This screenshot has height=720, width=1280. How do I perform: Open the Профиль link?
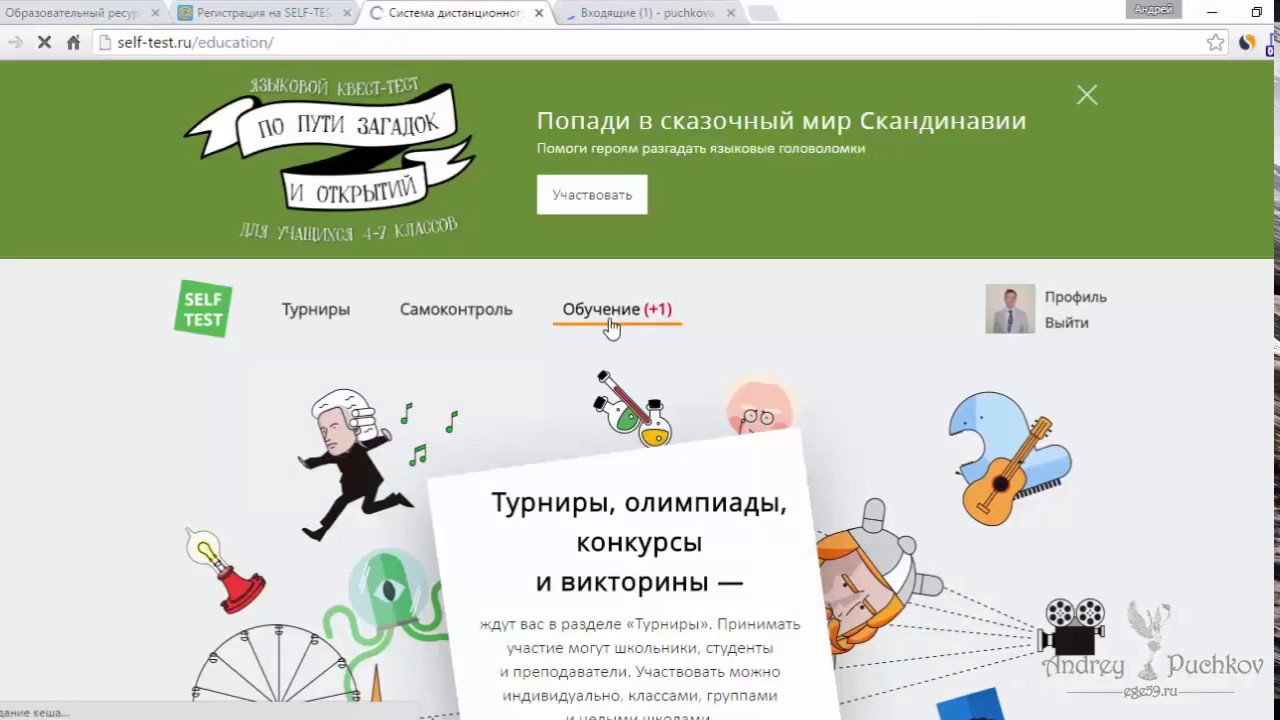tap(1076, 297)
